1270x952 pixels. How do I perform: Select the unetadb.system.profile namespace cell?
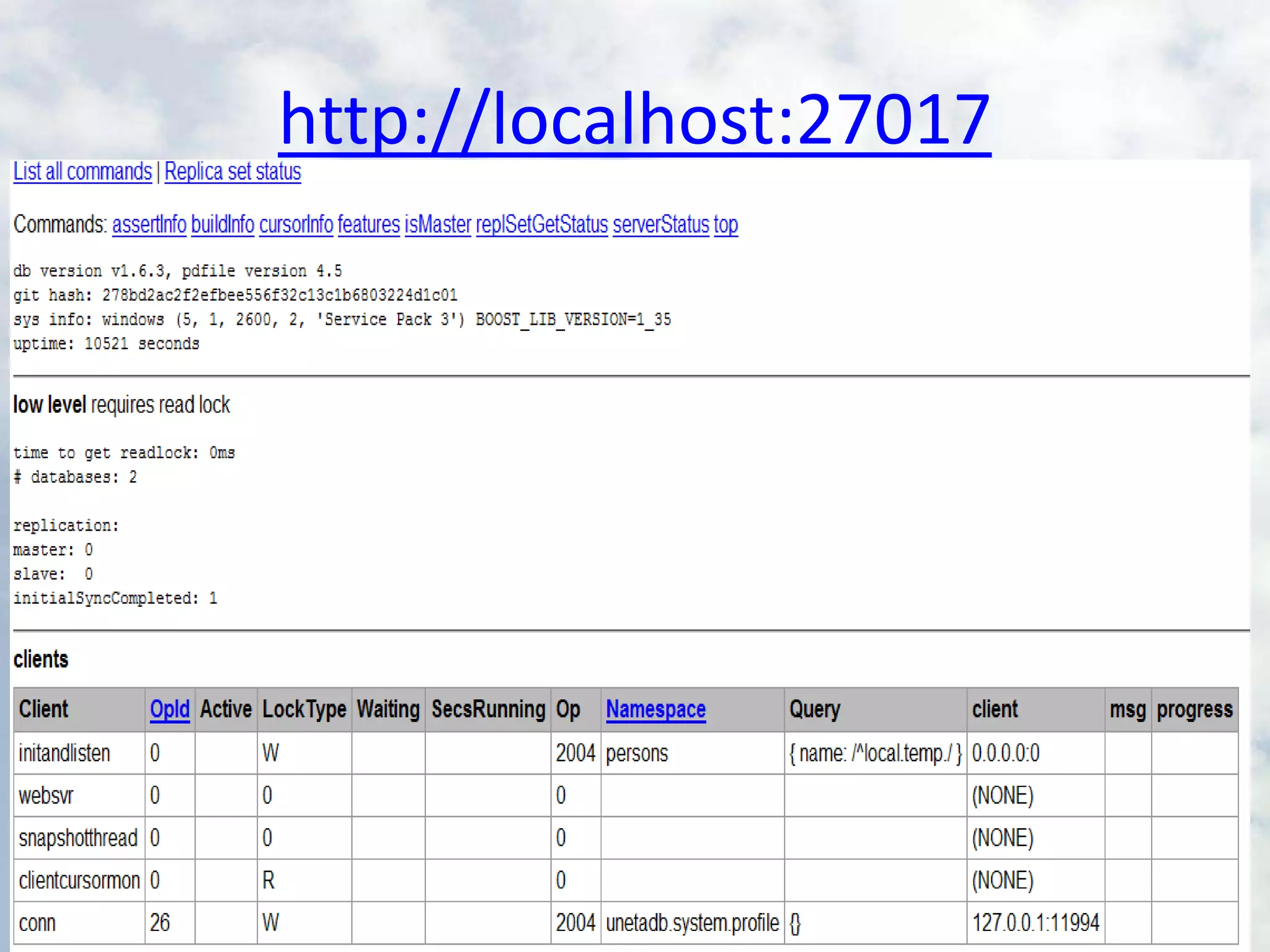pyautogui.click(x=692, y=923)
